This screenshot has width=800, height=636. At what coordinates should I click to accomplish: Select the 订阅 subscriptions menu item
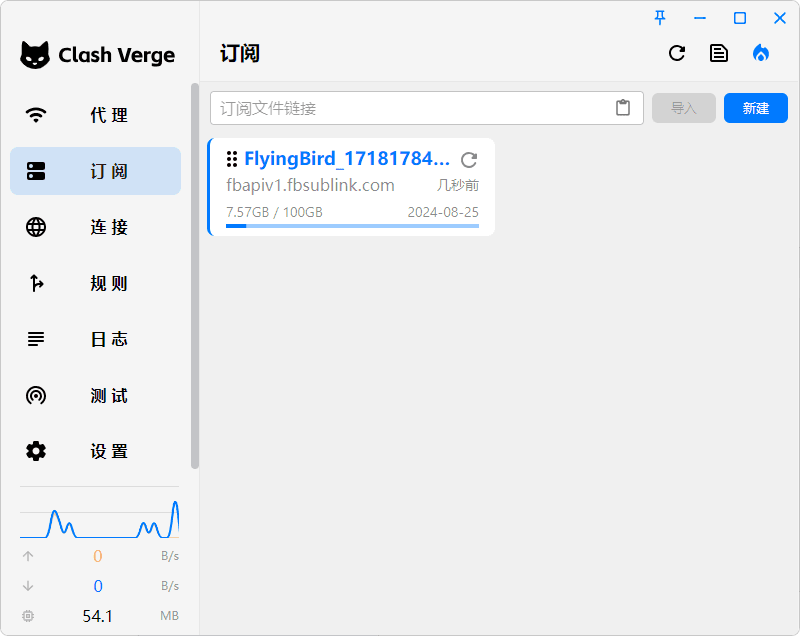click(95, 171)
